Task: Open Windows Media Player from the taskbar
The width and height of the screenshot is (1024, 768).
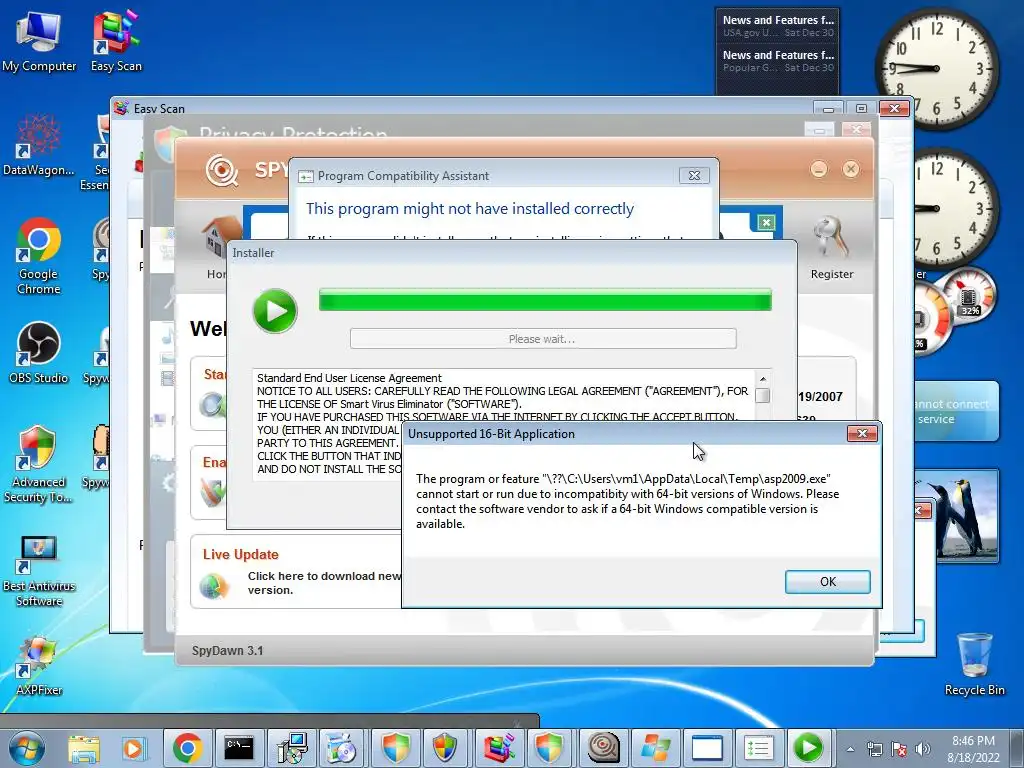Action: [x=134, y=748]
